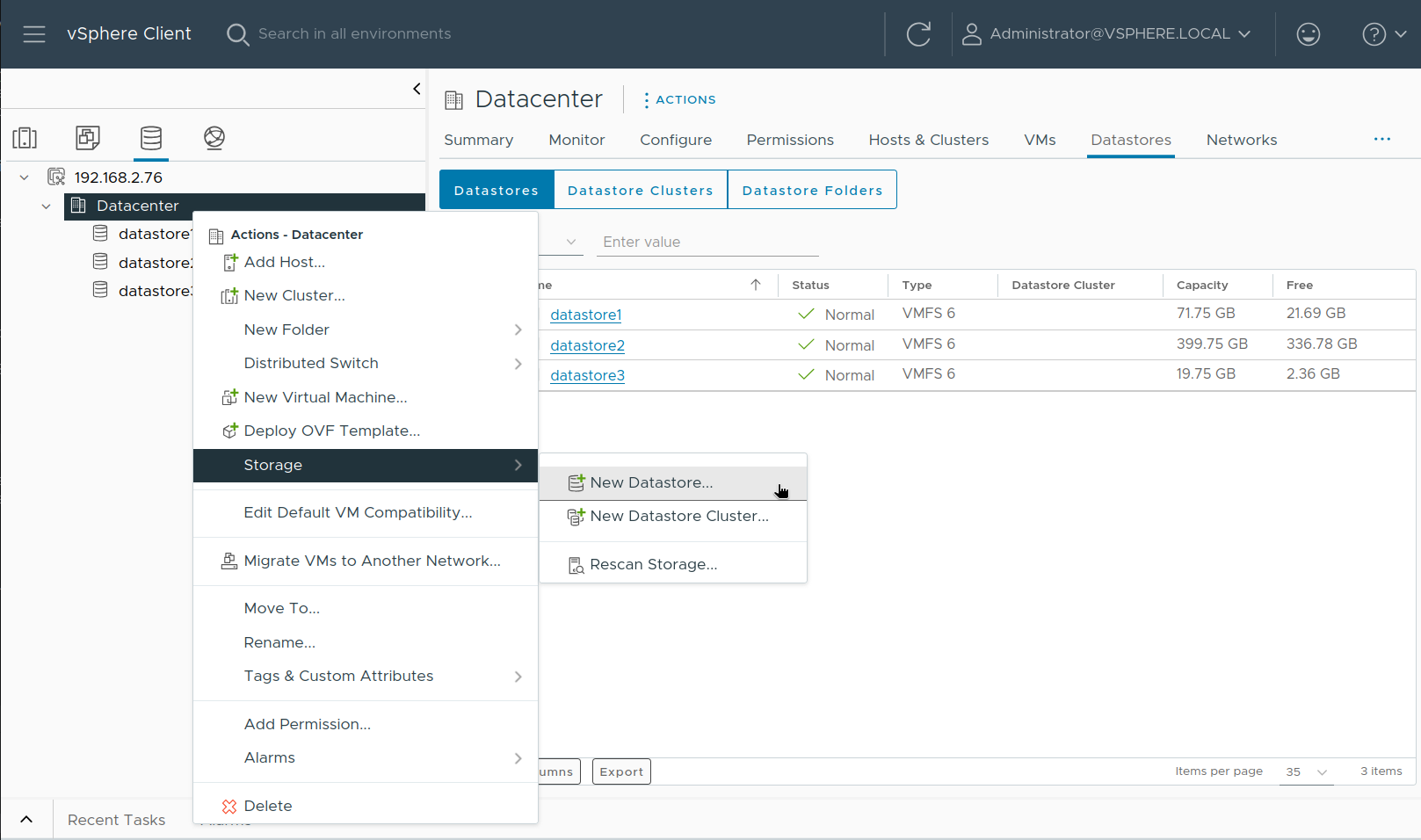Select Storage in the context menu

pos(366,466)
